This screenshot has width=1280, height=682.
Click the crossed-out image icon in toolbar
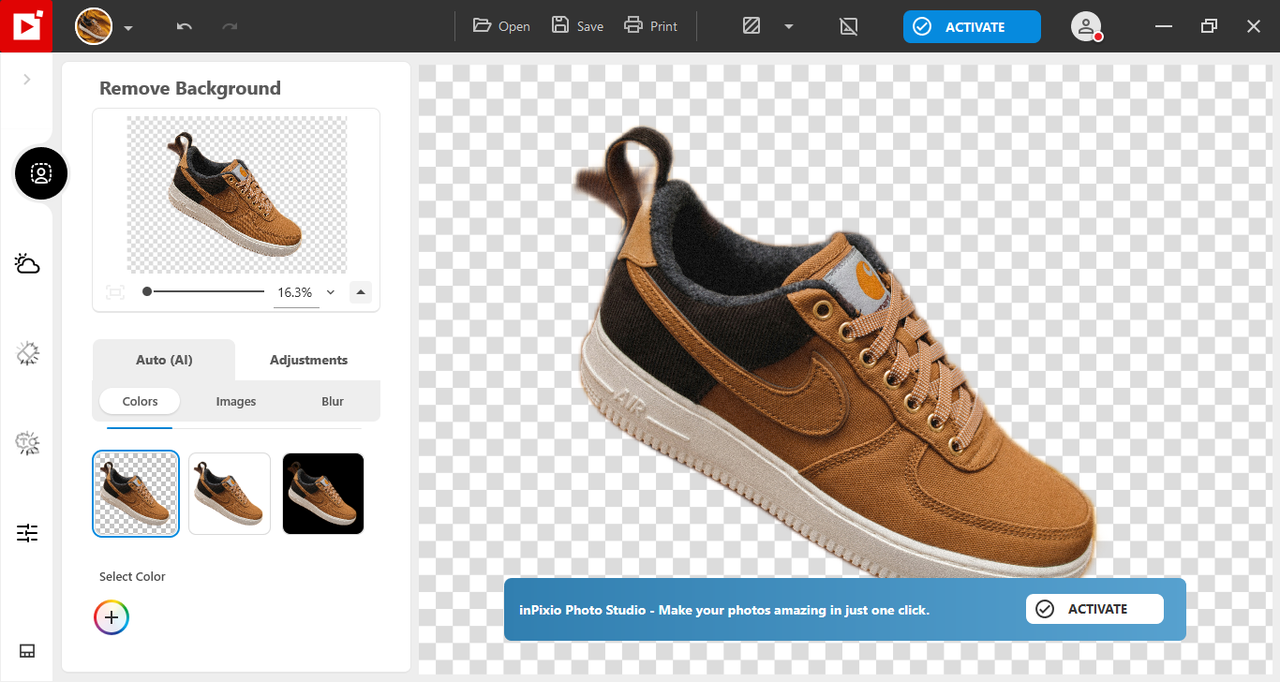(849, 26)
